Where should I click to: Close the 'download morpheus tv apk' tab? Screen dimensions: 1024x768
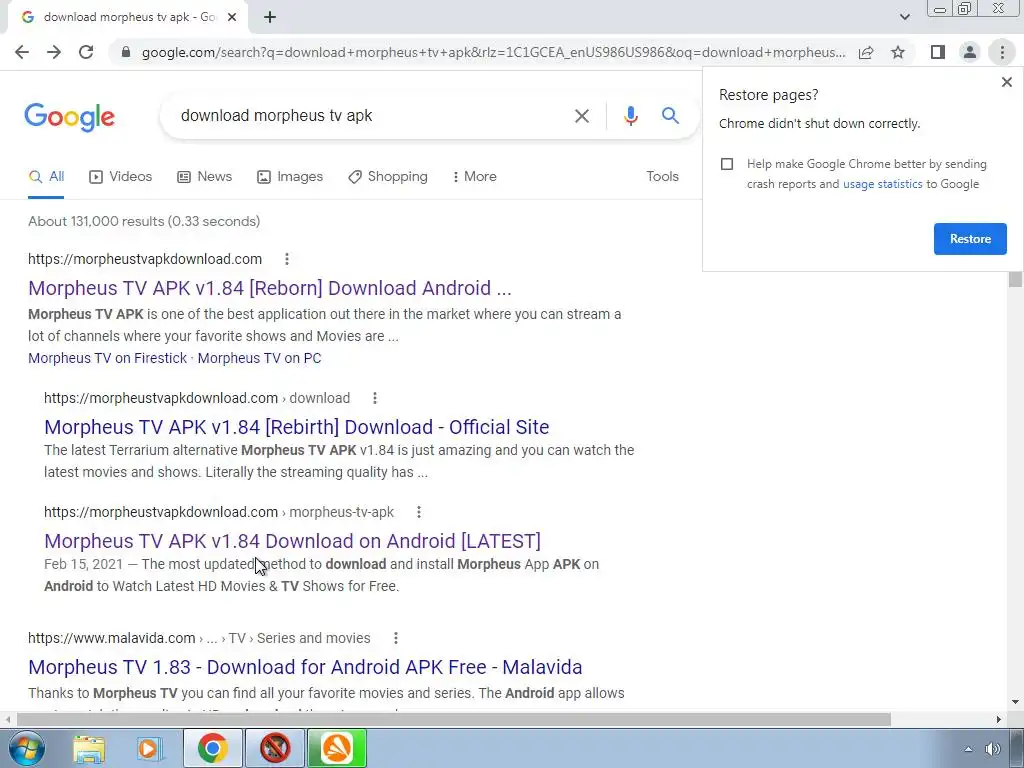tap(232, 18)
